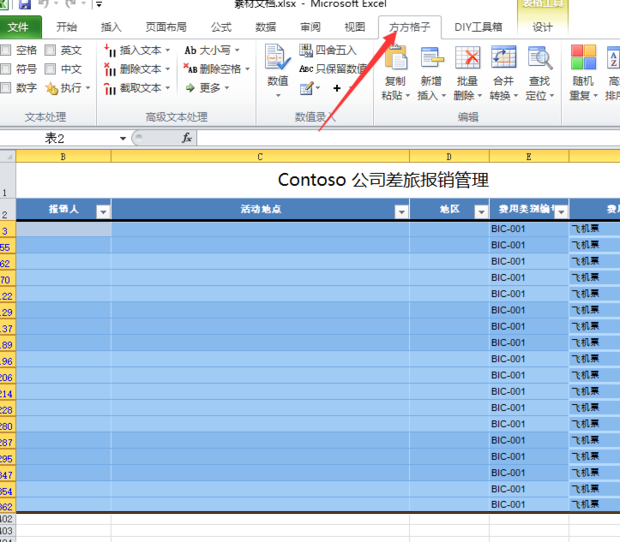This screenshot has width=620, height=542.
Task: Click the 只保留数值 button
Action: click(x=333, y=69)
